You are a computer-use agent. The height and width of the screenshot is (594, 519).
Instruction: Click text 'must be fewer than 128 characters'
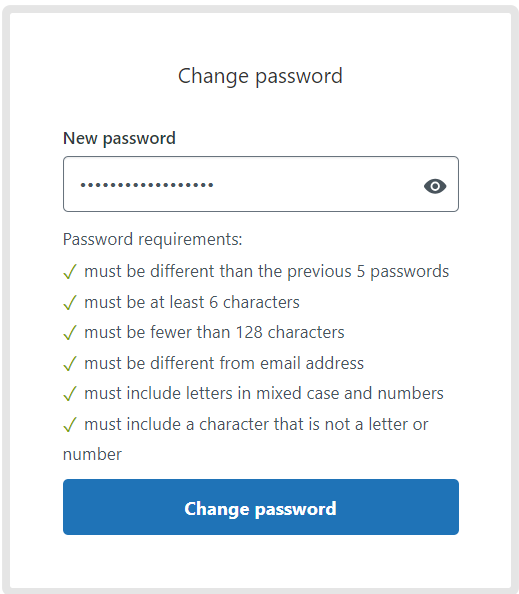pos(214,333)
